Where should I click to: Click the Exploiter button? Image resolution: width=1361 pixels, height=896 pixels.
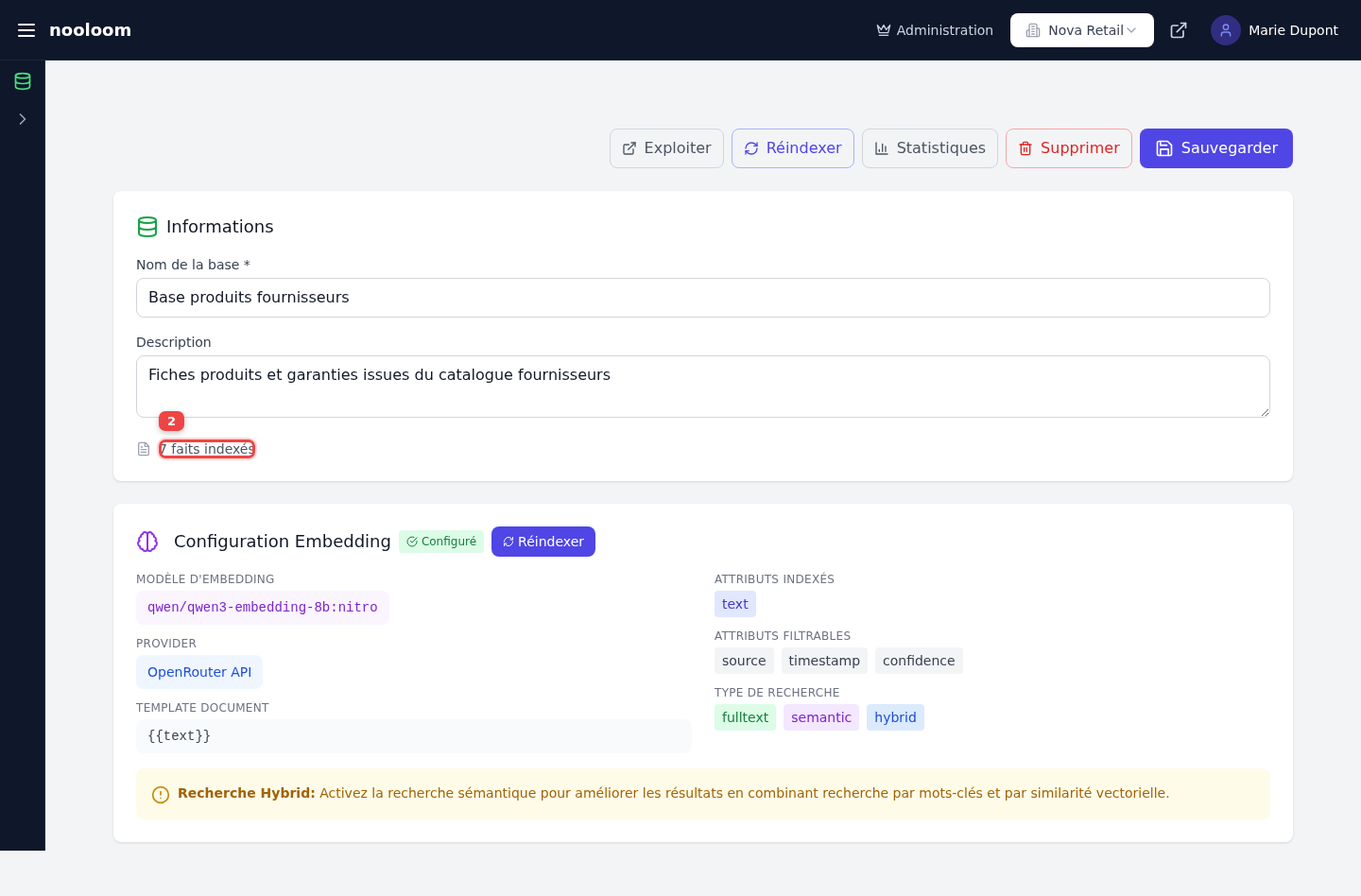pos(666,148)
